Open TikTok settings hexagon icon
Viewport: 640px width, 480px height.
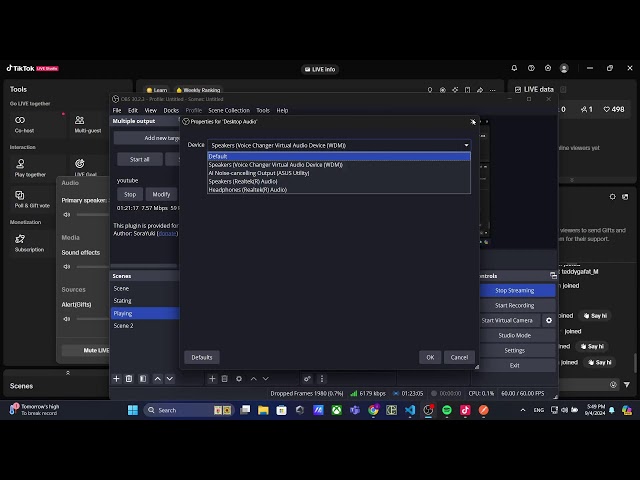coord(548,68)
